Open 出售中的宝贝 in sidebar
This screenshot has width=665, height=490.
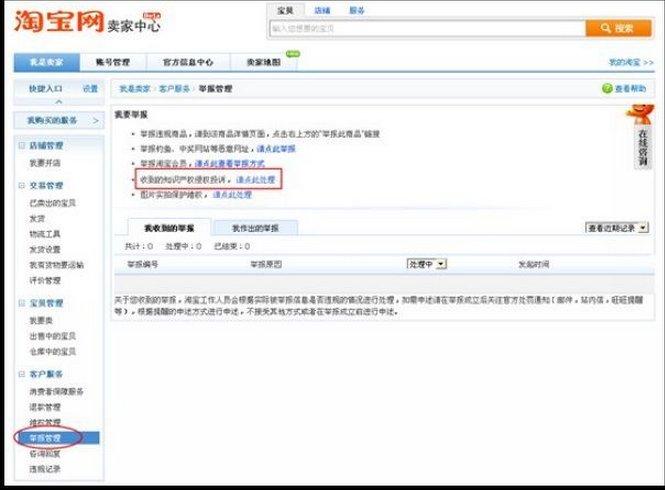coord(53,336)
